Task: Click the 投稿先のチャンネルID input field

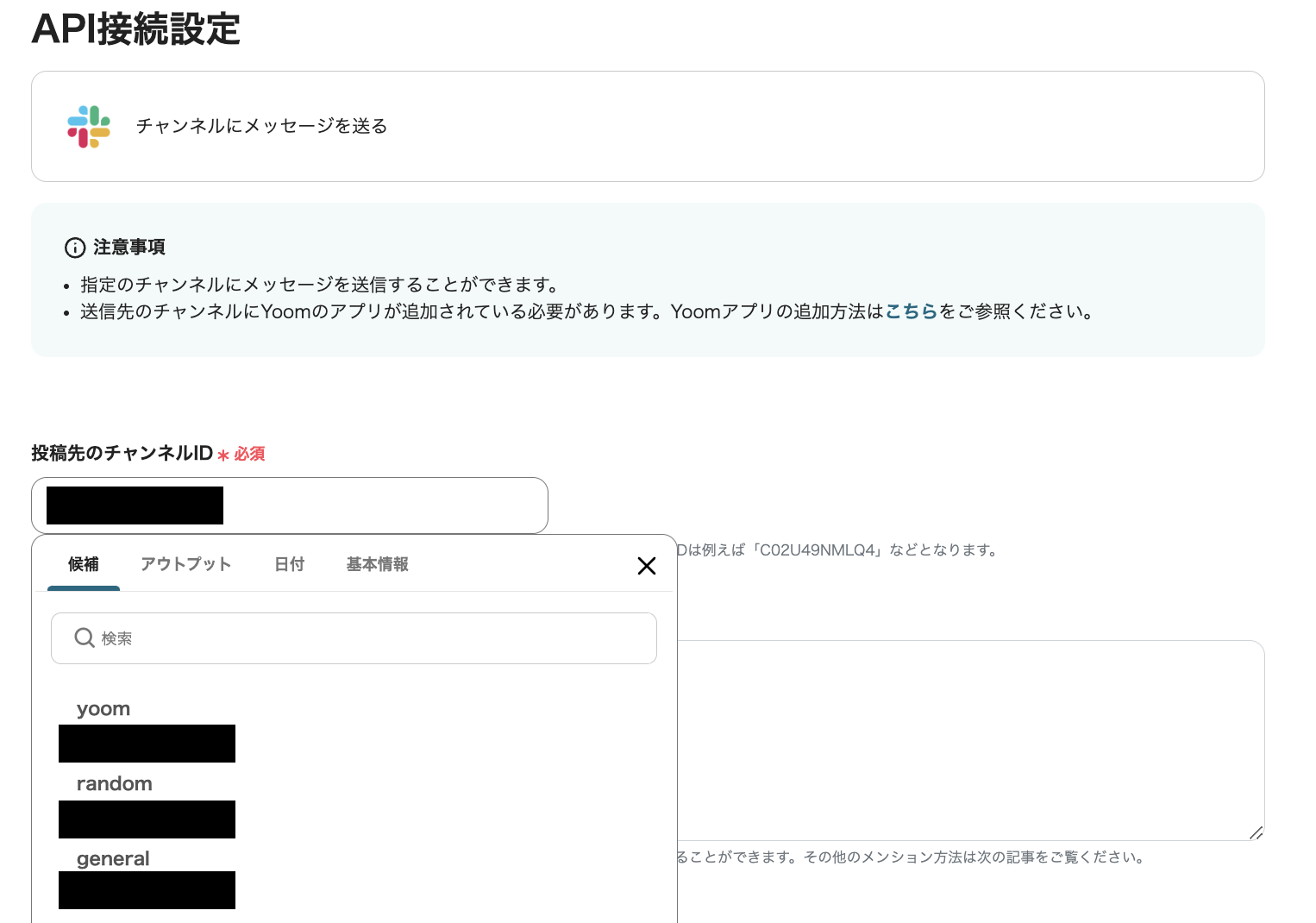Action: [388, 505]
